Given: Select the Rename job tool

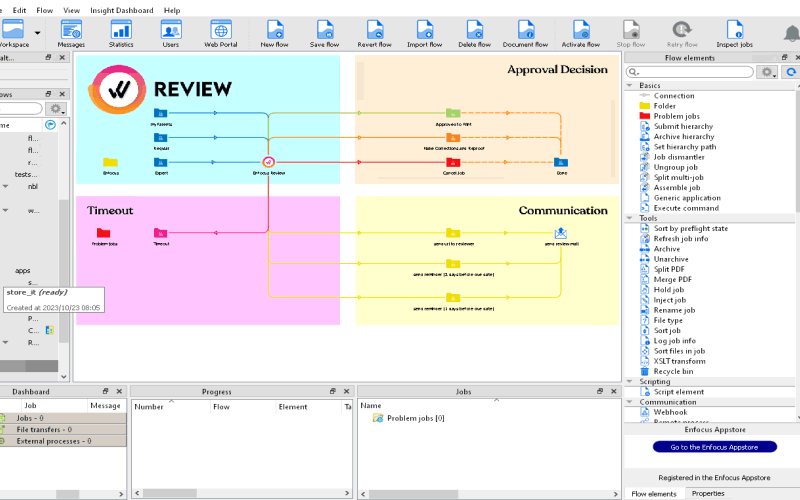Looking at the screenshot, I should coord(674,310).
